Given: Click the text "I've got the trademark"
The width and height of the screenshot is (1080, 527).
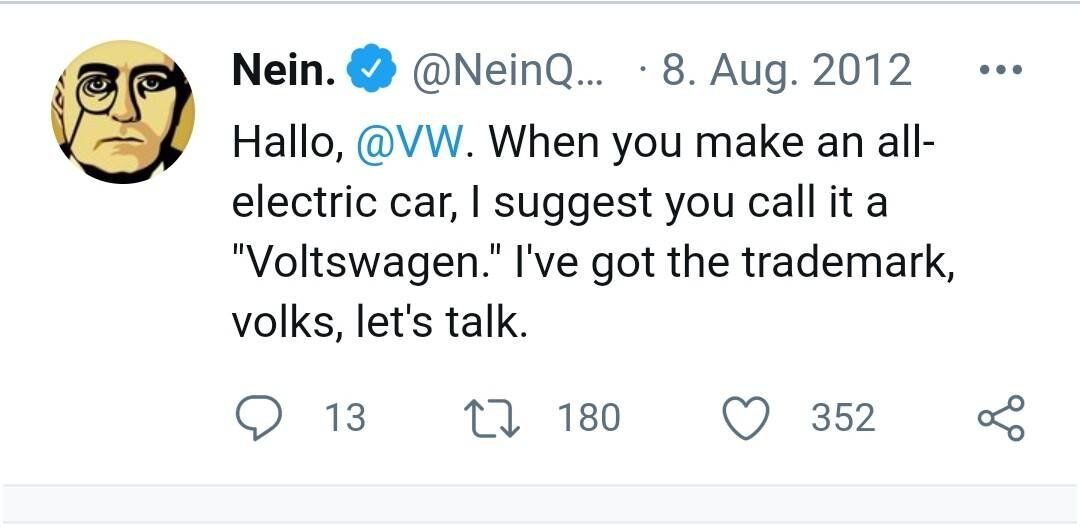Looking at the screenshot, I should tap(730, 263).
